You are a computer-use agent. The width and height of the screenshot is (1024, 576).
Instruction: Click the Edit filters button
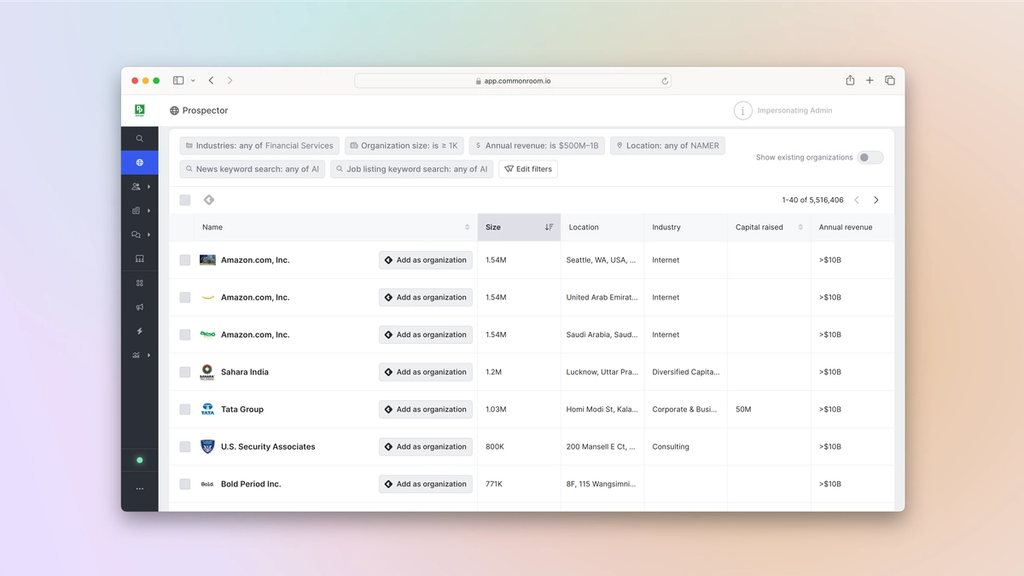(528, 169)
